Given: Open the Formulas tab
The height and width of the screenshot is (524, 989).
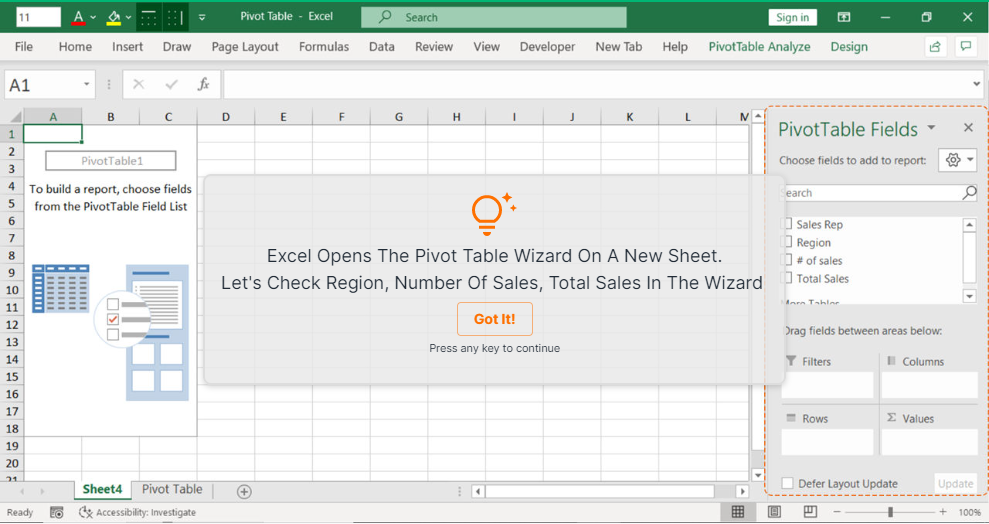Looking at the screenshot, I should [x=324, y=47].
